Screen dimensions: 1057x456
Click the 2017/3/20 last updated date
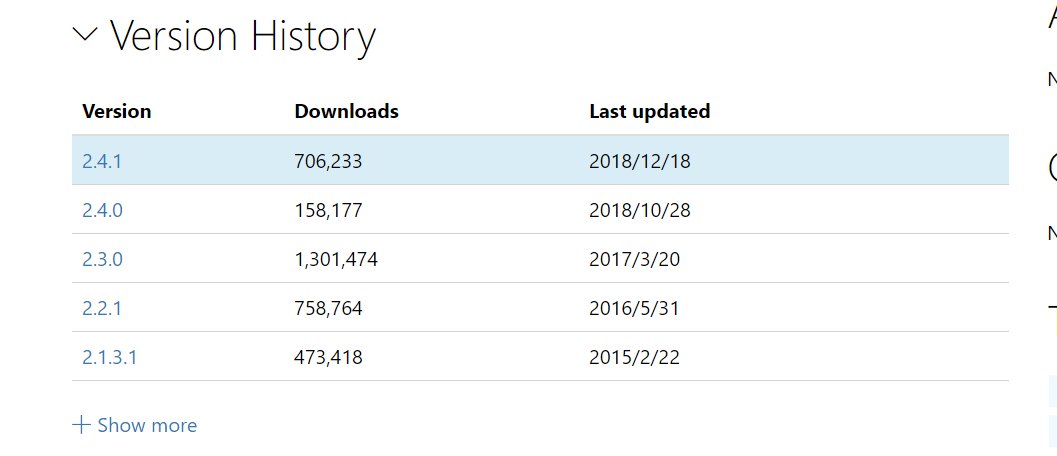[635, 259]
